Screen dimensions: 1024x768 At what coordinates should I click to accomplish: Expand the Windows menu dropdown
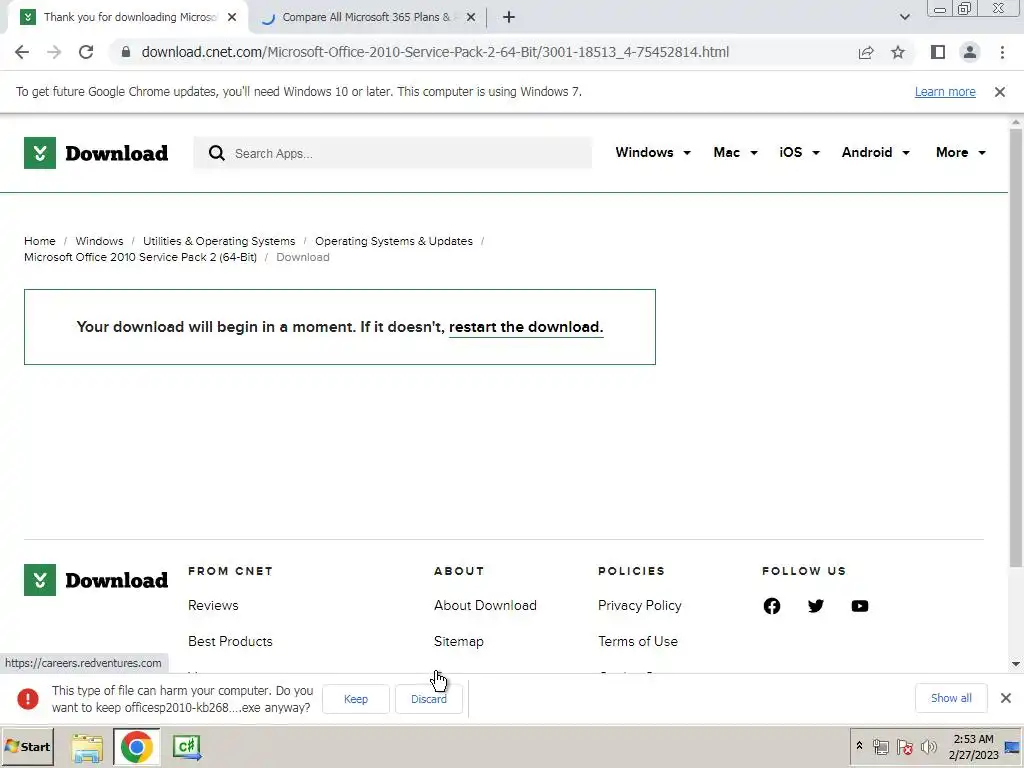652,153
